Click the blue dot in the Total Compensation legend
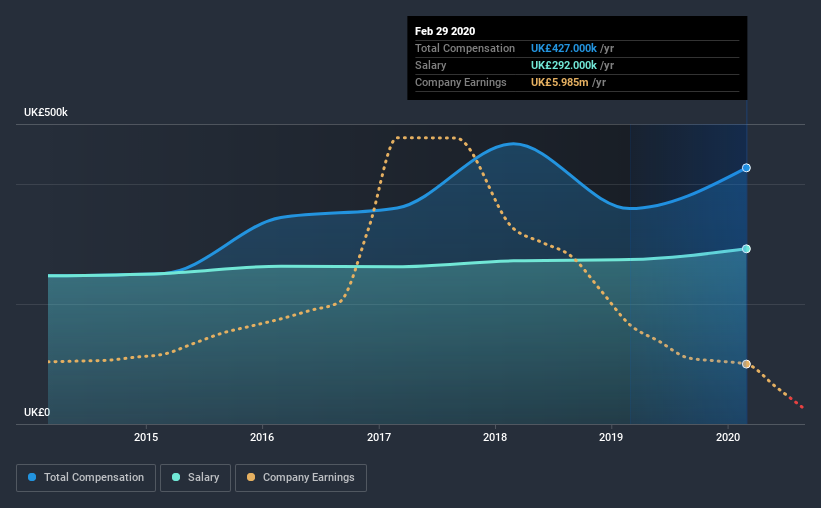821x508 pixels. pyautogui.click(x=32, y=477)
